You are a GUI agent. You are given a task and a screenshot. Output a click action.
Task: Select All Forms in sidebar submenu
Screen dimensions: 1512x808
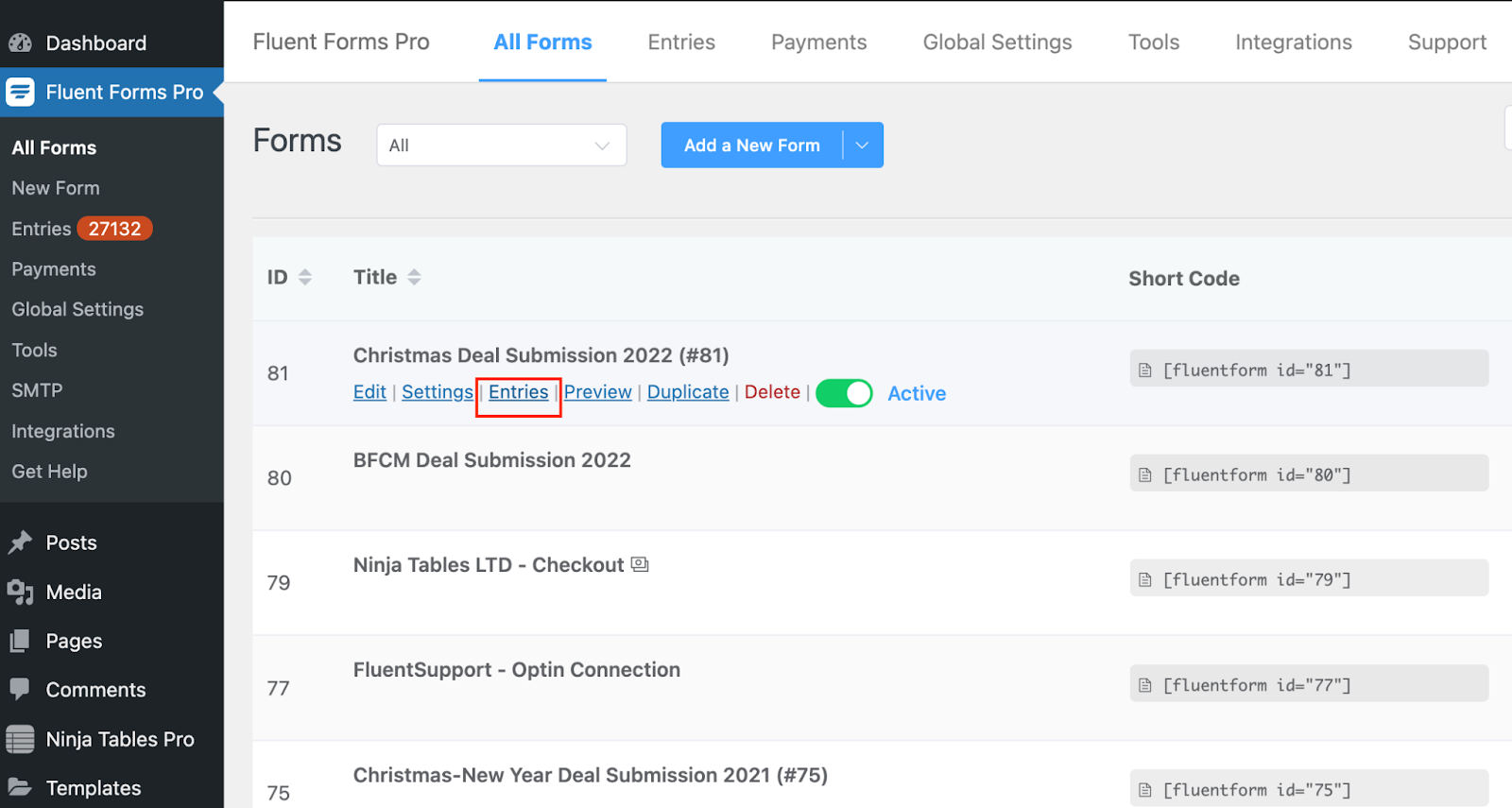(54, 147)
